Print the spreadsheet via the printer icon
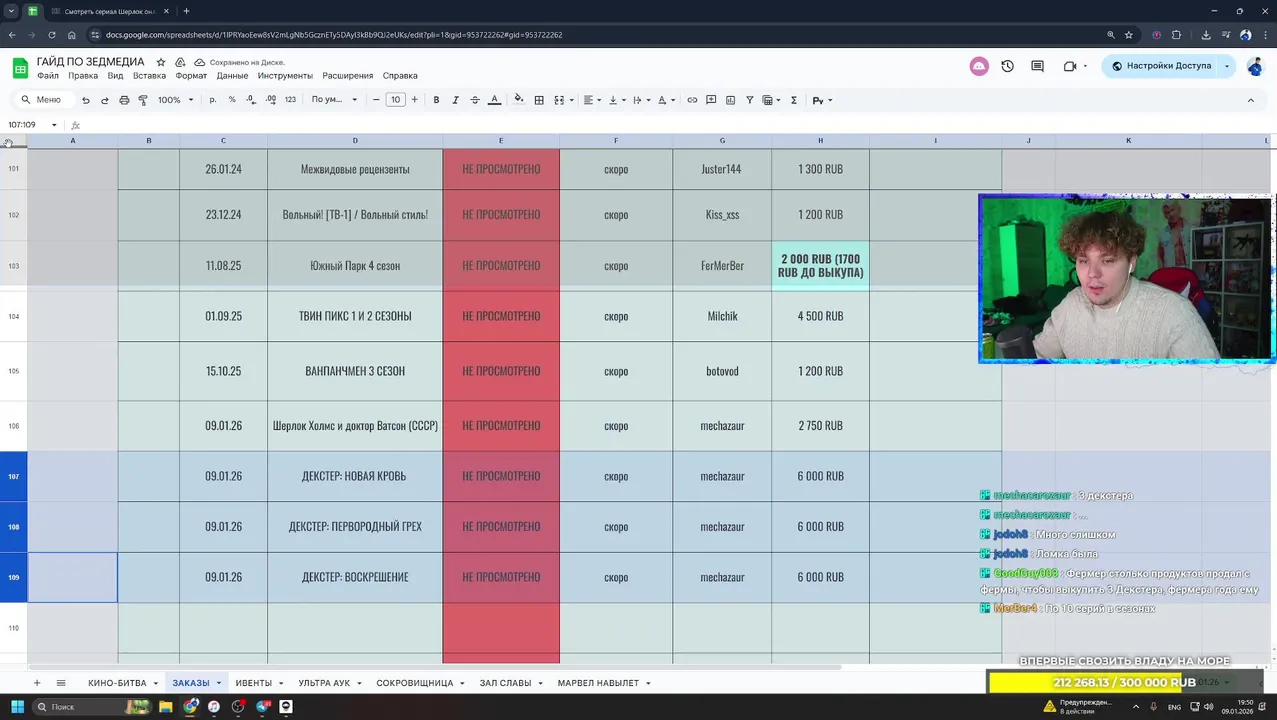Viewport: 1277px width, 720px height. click(124, 100)
